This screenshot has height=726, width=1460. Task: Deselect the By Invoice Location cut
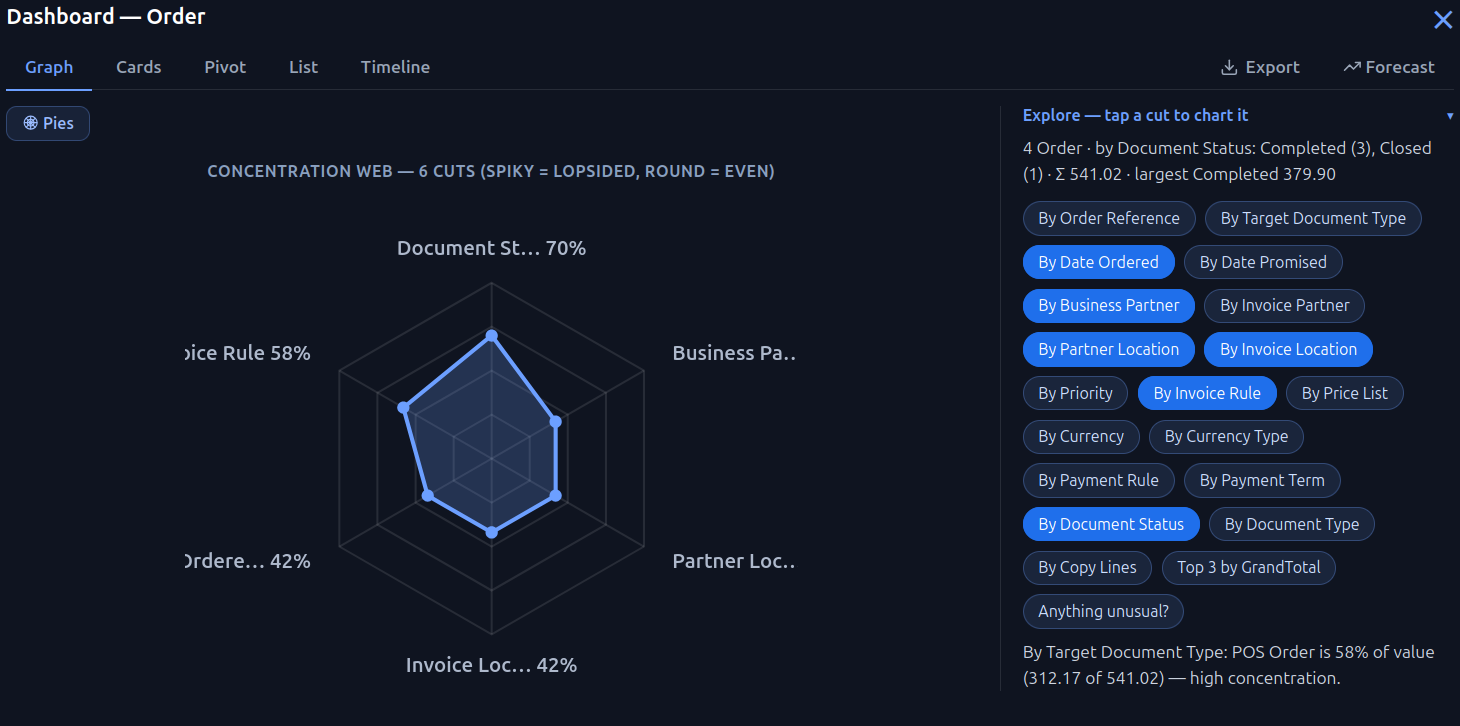point(1289,349)
